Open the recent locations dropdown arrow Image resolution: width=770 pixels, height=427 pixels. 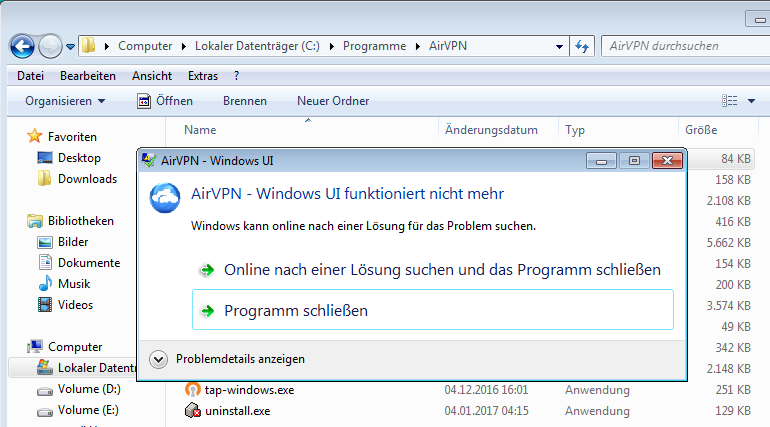71,47
